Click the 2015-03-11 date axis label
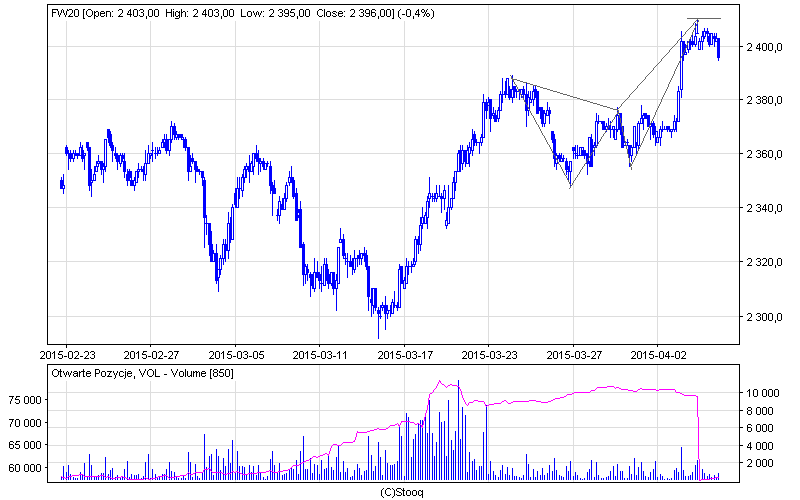The image size is (800, 500). point(320,355)
